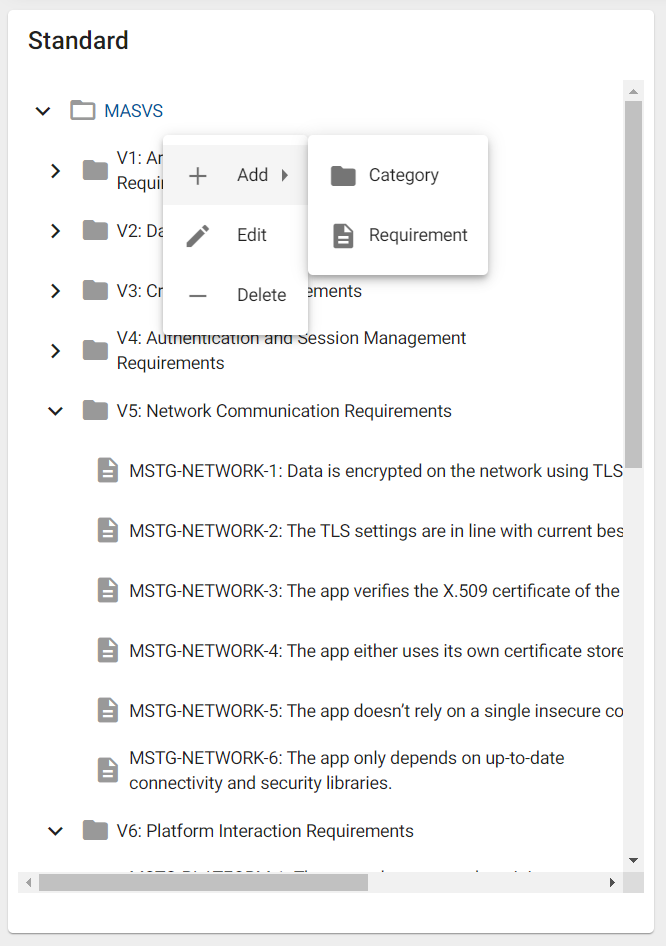Choose Edit from the context menu
The width and height of the screenshot is (666, 946).
coord(235,235)
